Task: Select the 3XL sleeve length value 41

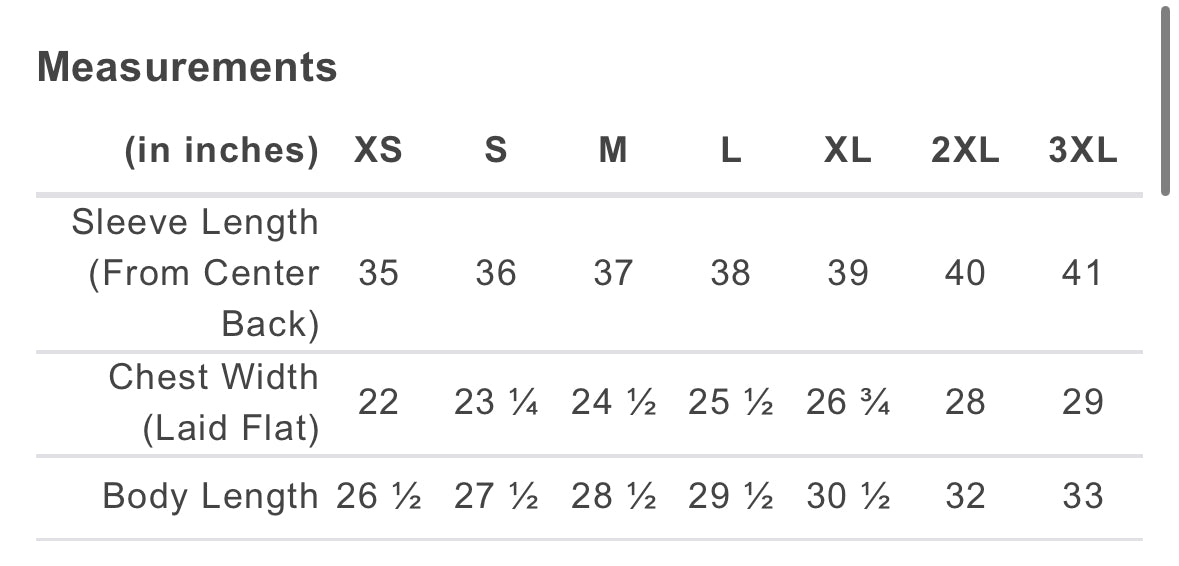Action: [1082, 272]
